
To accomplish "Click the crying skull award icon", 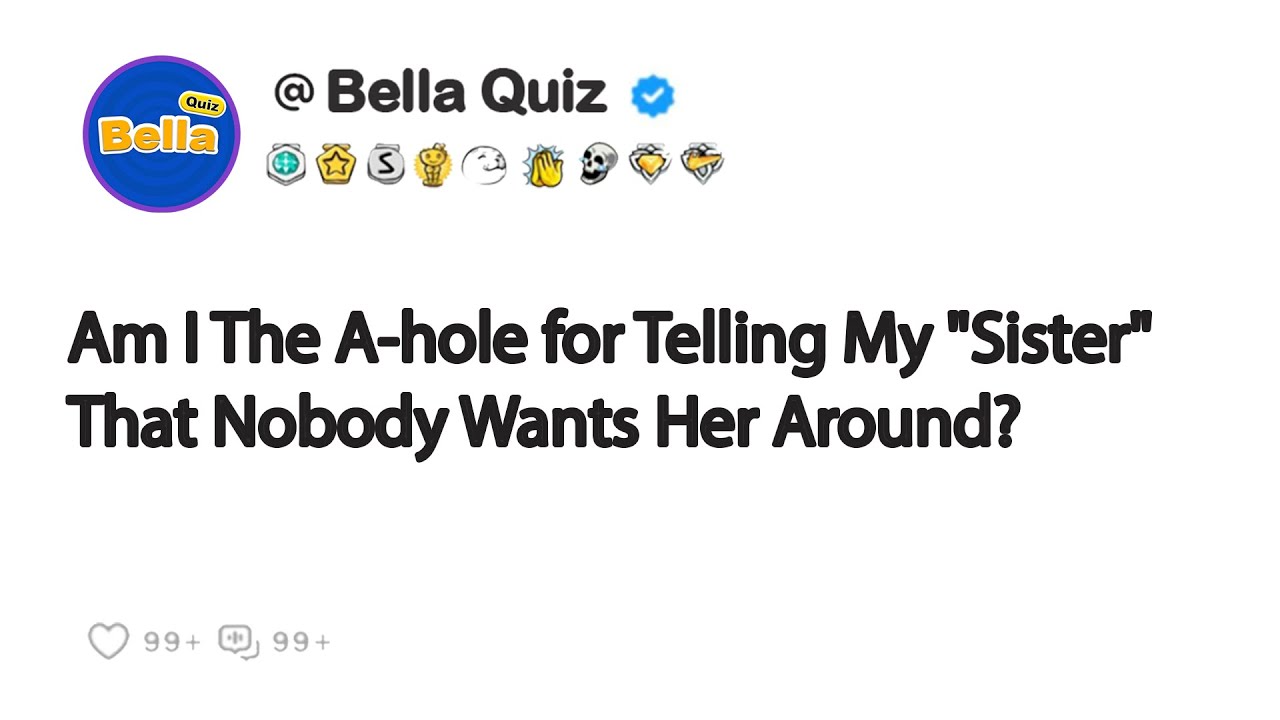I will 598,165.
